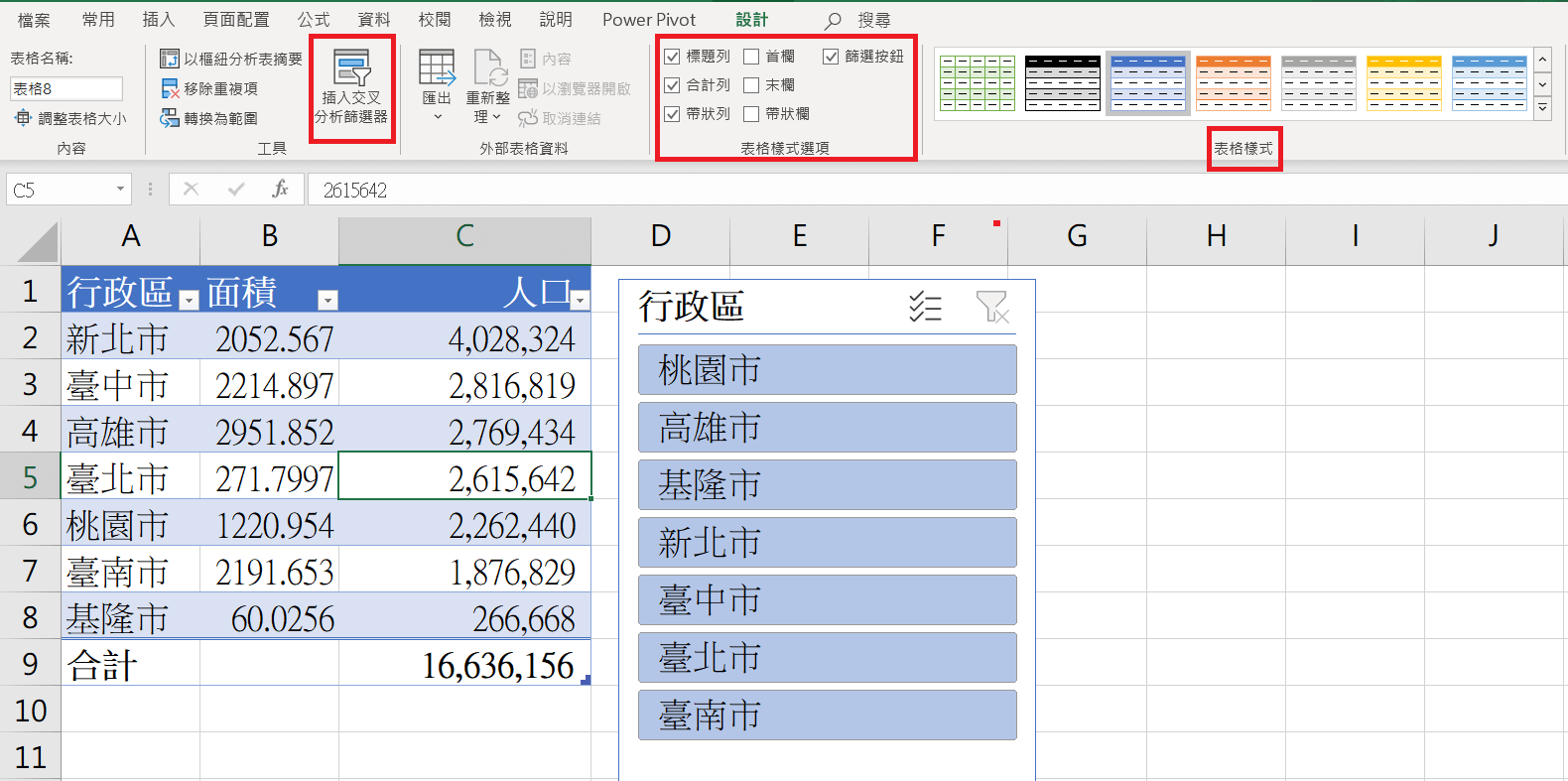The height and width of the screenshot is (781, 1568).
Task: Toggle the 篩選按鈕 checkbox
Action: [831, 58]
